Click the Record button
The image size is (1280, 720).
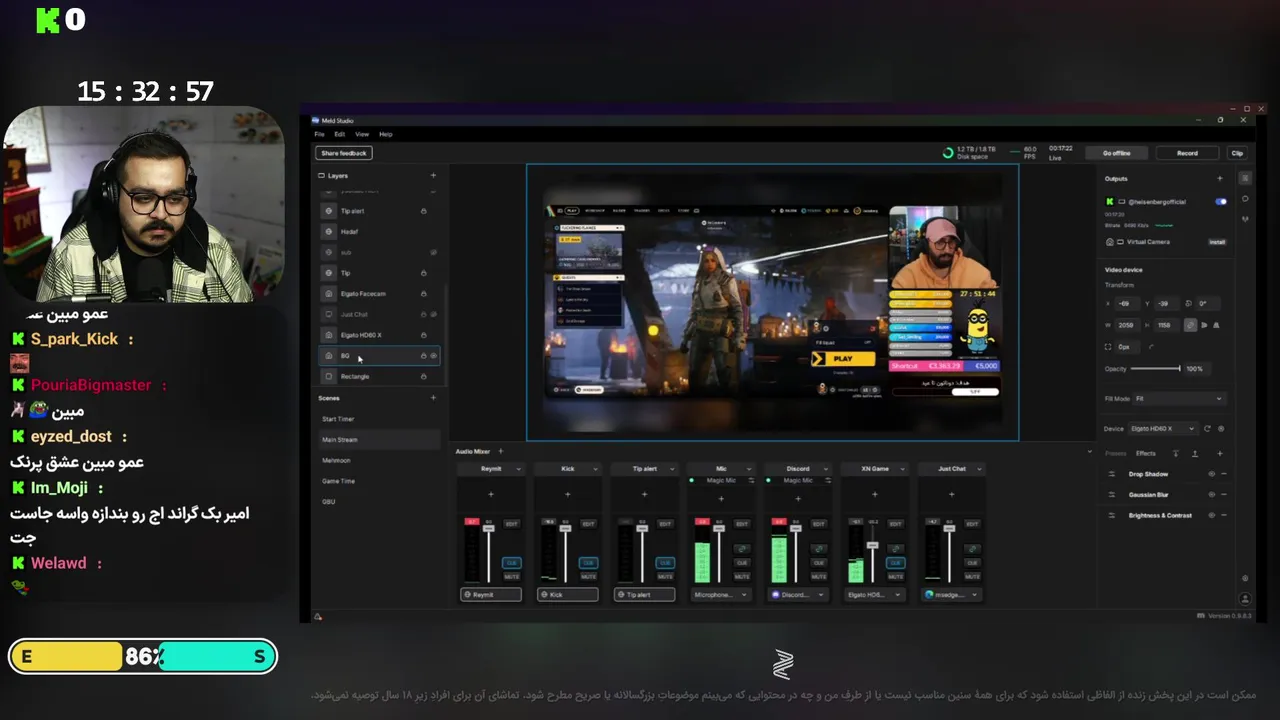pyautogui.click(x=1187, y=153)
